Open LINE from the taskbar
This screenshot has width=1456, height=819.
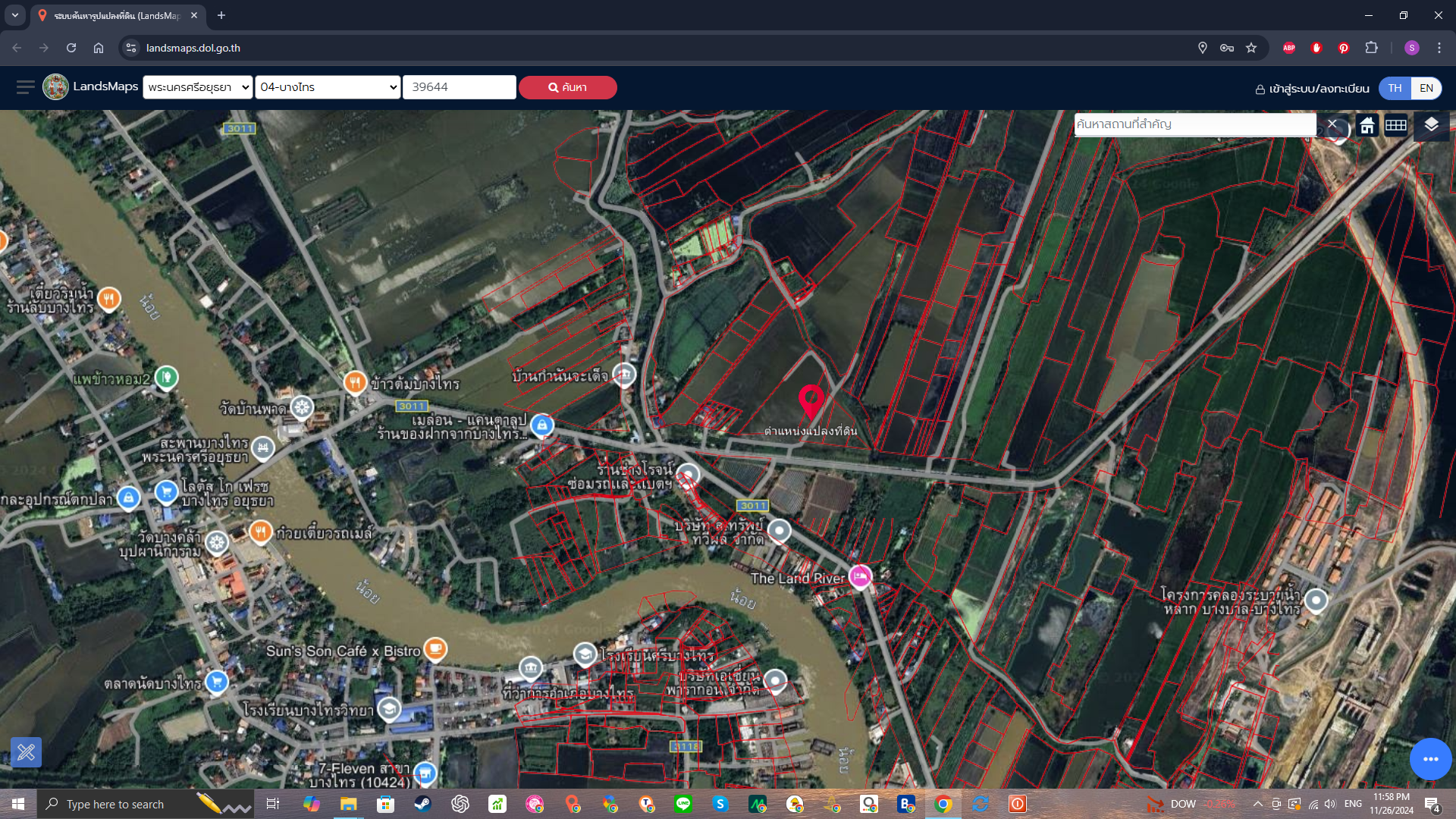pyautogui.click(x=683, y=804)
